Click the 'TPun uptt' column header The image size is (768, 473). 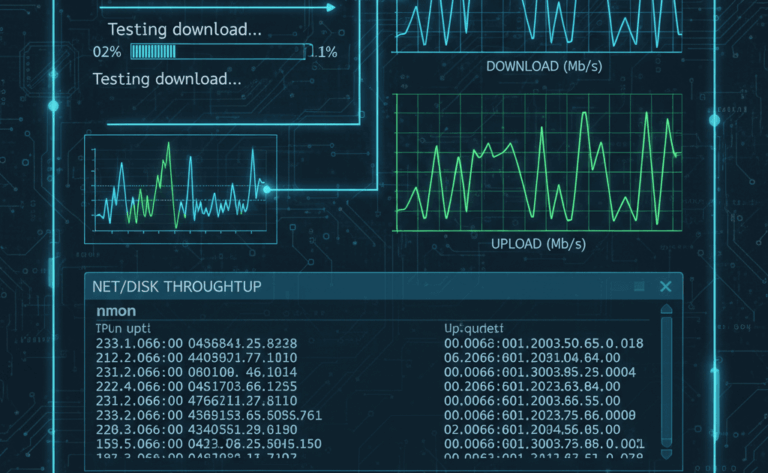pyautogui.click(x=123, y=329)
